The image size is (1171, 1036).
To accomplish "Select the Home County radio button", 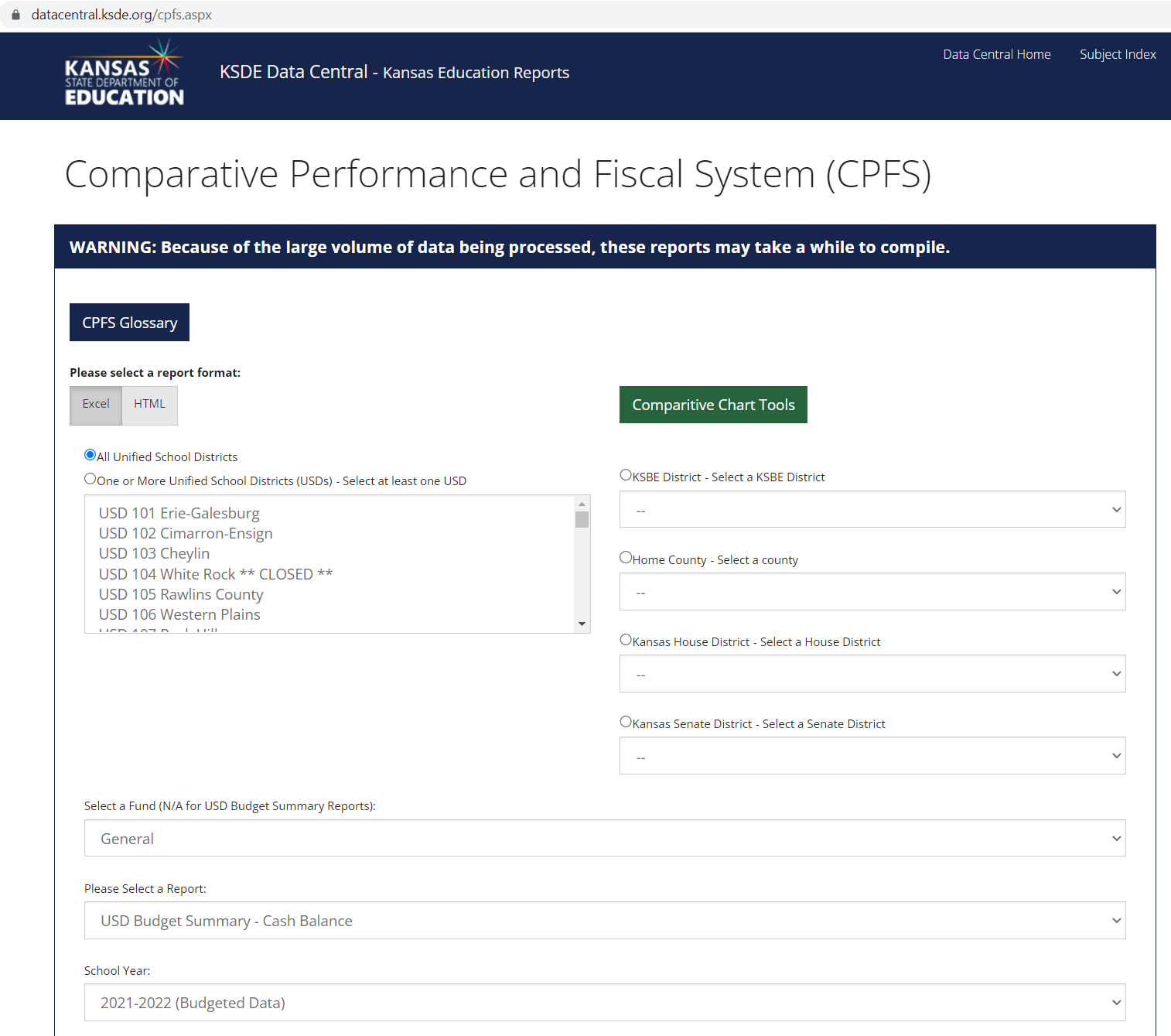I will coord(626,557).
